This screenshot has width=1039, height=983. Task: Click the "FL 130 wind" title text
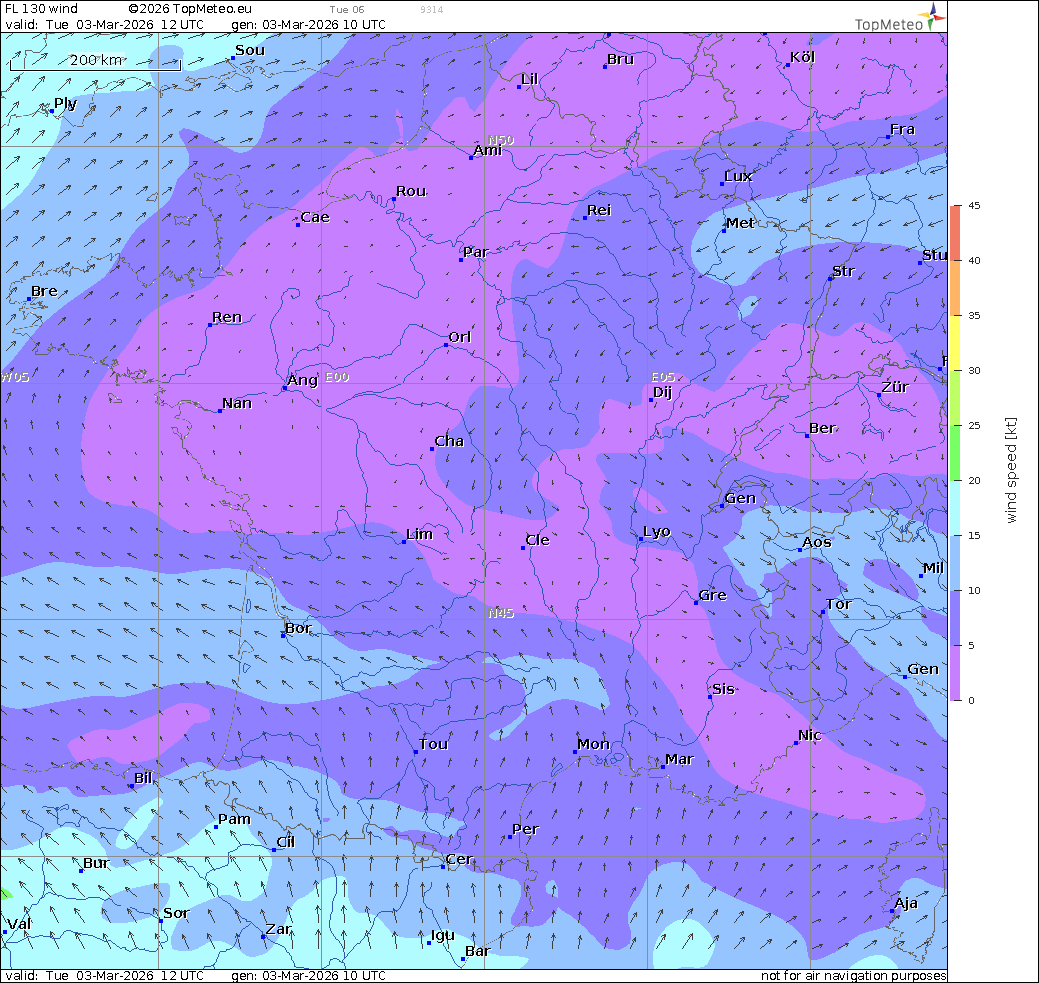(42, 9)
